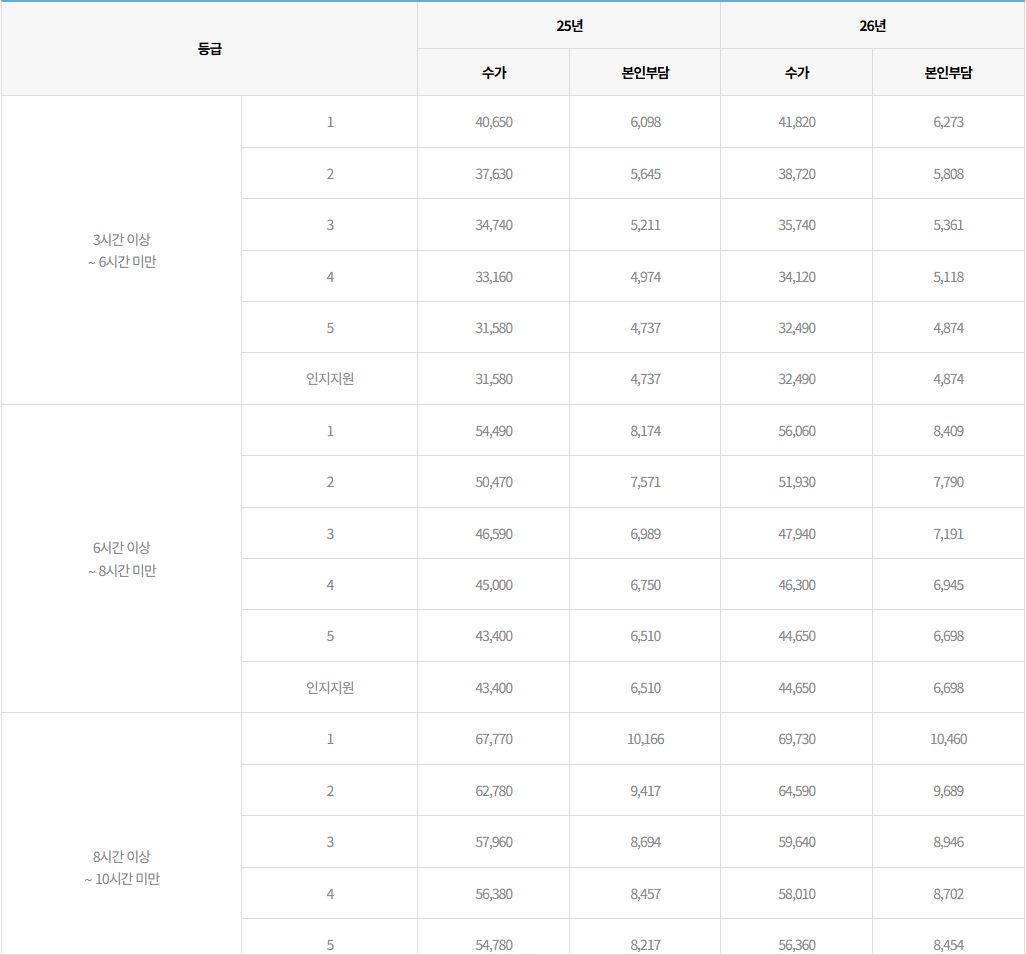
Task: Click the 수가 subheader under 25년
Action: [x=493, y=73]
